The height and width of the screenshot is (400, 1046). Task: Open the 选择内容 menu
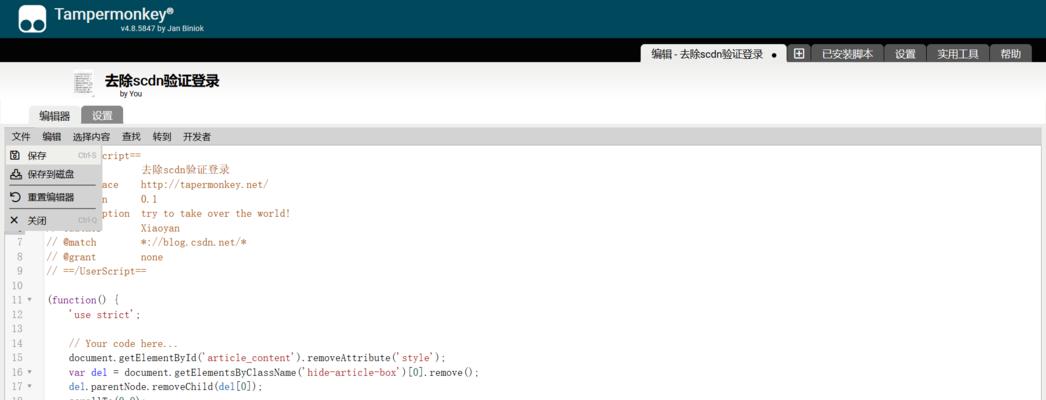click(91, 137)
